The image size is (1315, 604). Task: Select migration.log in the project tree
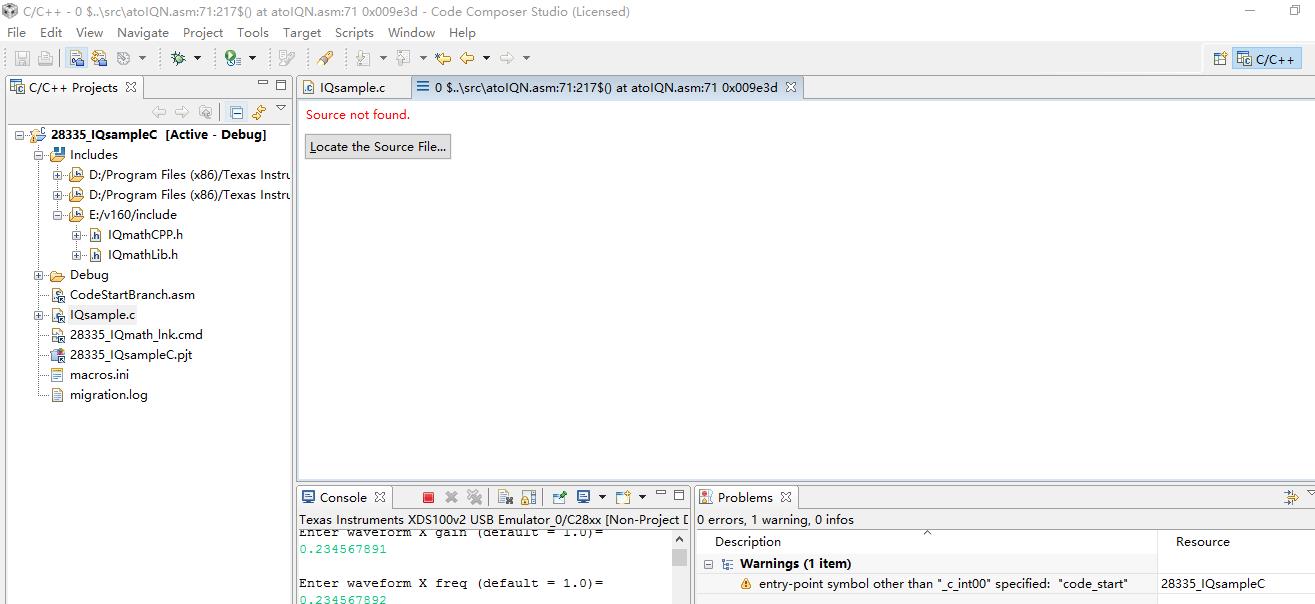[x=108, y=395]
